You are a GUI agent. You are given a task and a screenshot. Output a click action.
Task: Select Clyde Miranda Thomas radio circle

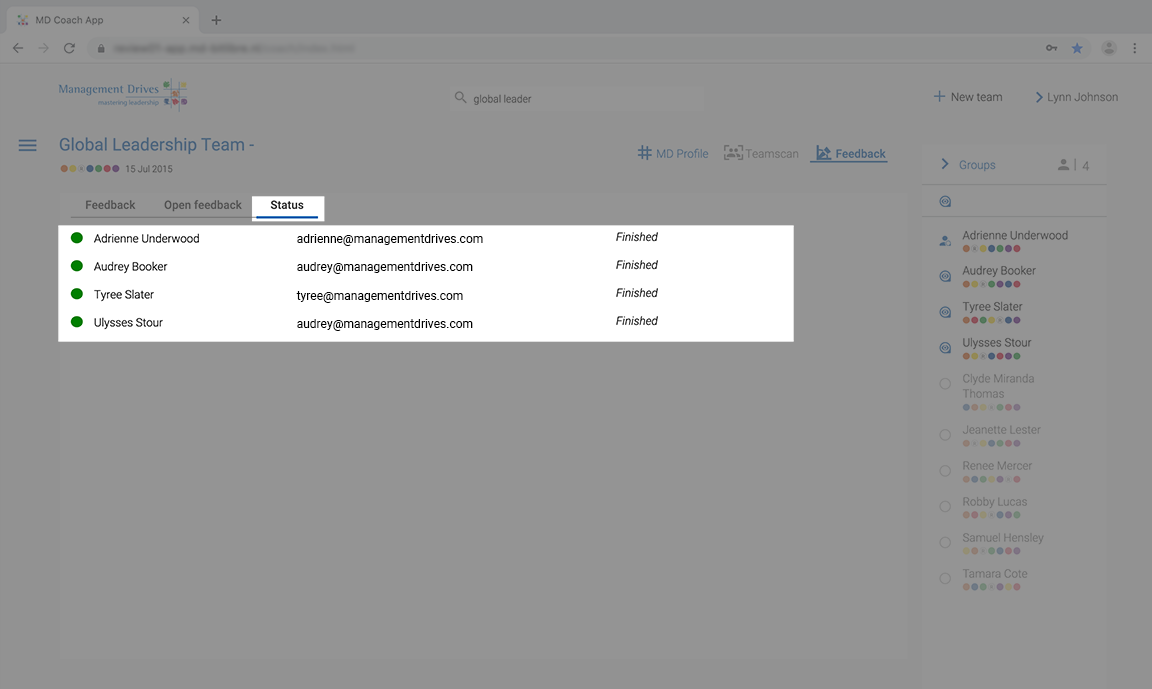tap(946, 384)
